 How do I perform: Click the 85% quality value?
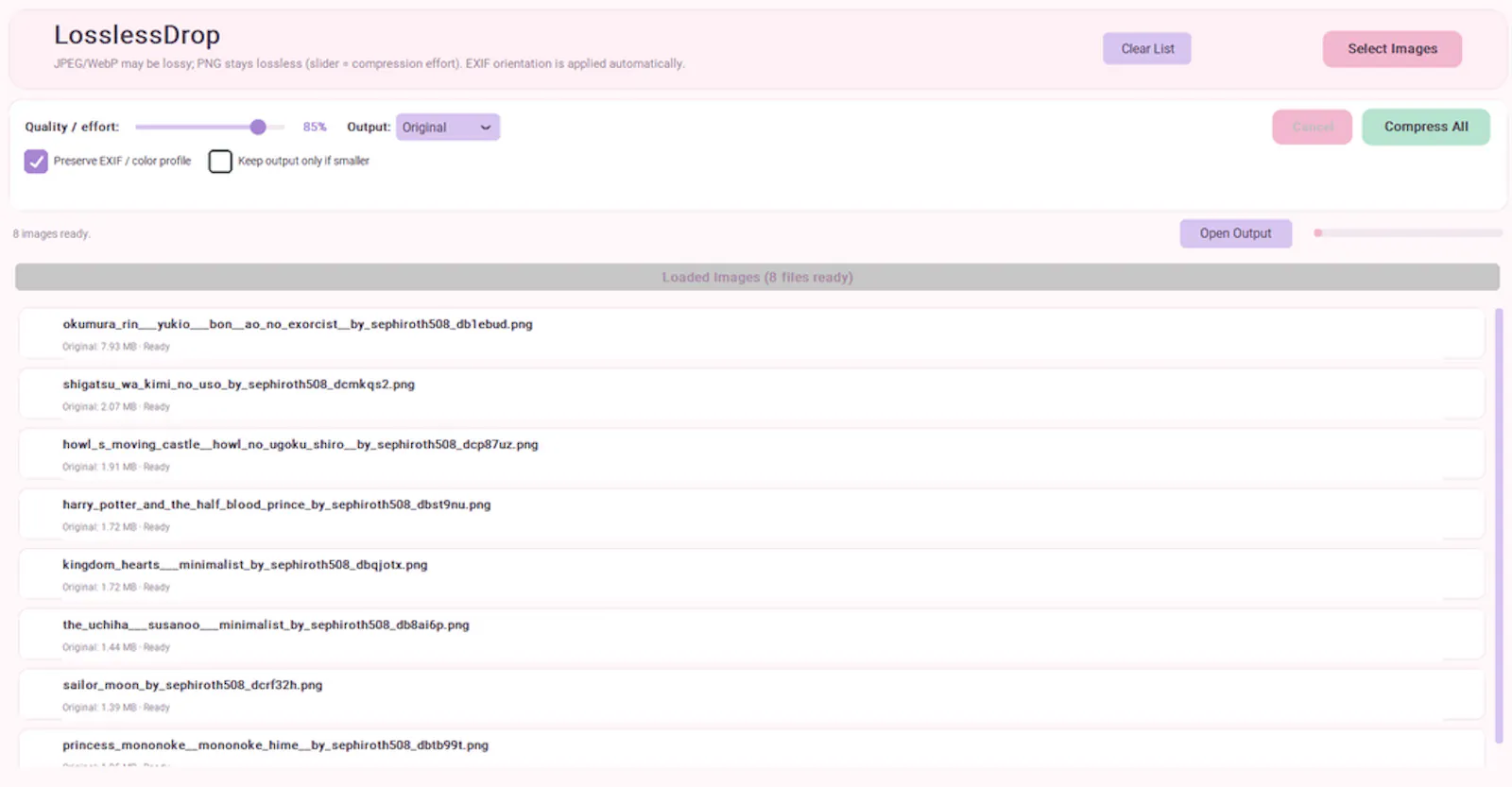click(315, 127)
